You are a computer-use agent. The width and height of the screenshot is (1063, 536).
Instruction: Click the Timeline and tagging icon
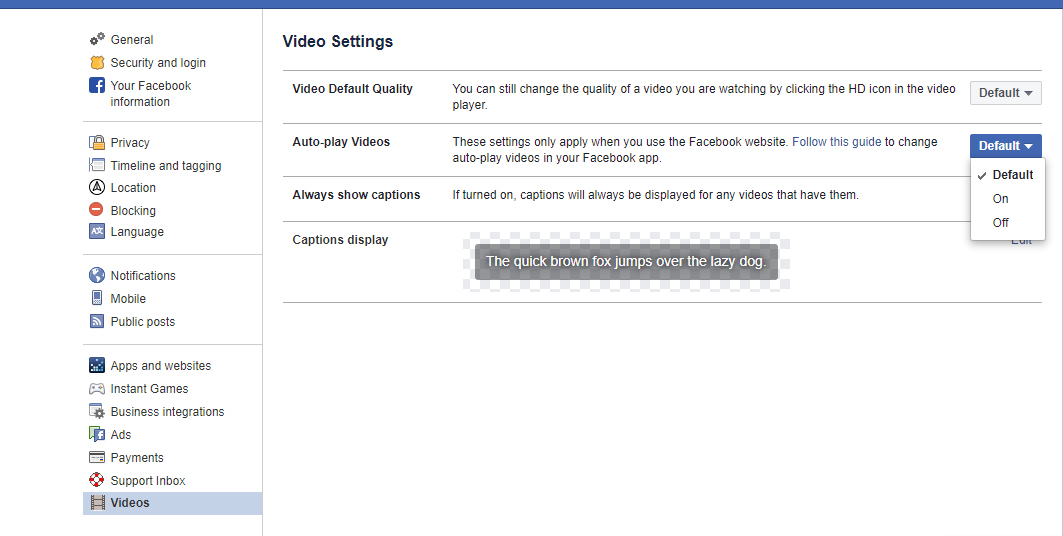(x=97, y=165)
